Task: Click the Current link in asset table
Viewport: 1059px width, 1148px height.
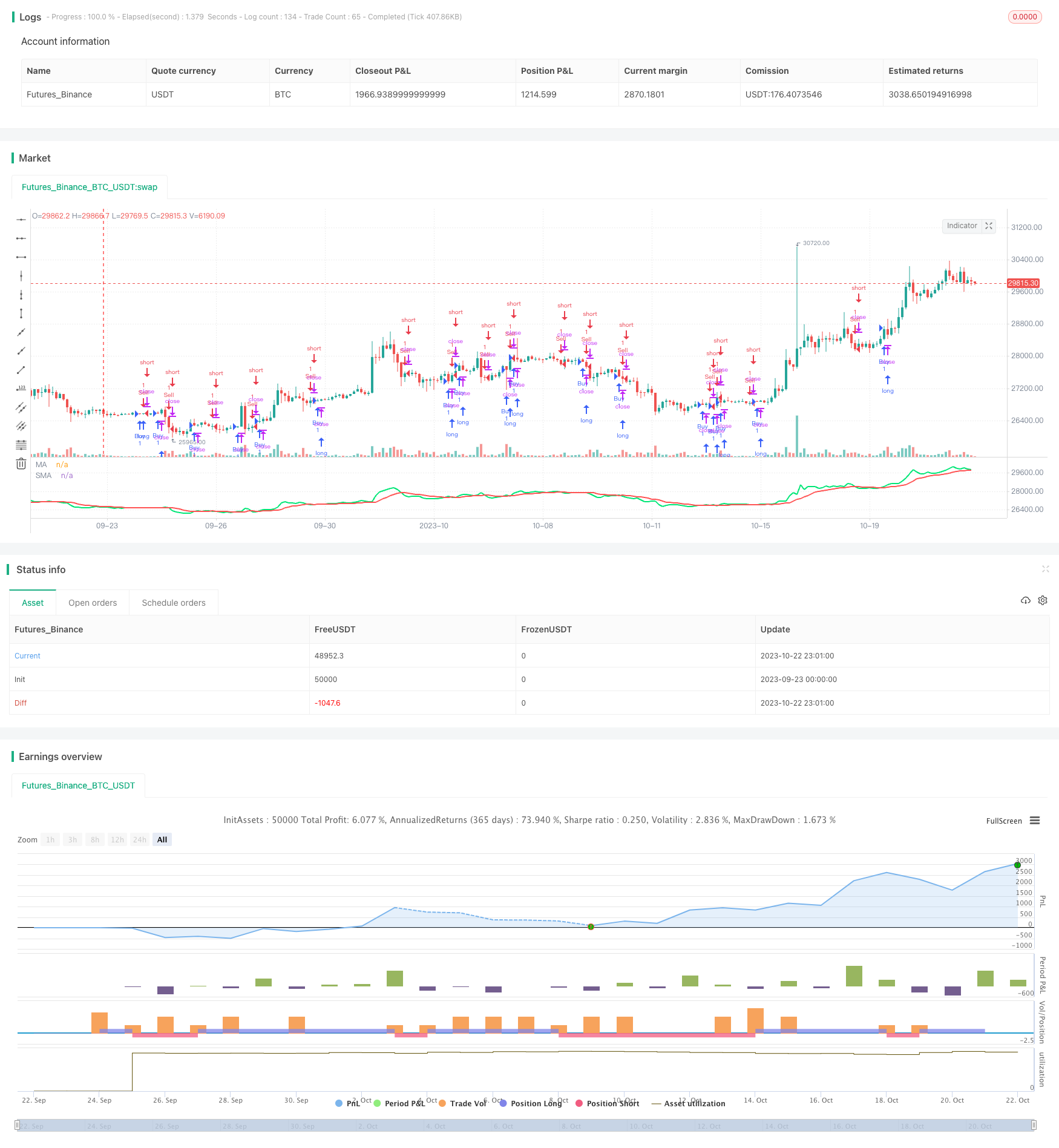Action: (x=27, y=655)
